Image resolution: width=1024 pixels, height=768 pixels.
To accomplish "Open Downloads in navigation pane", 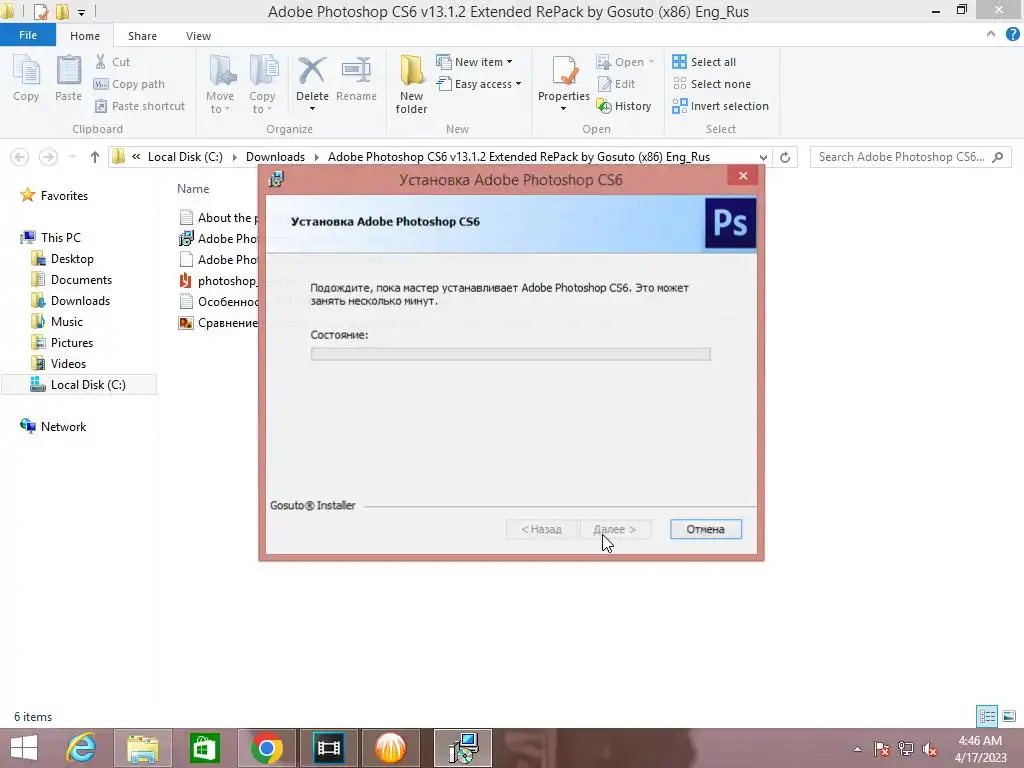I will coord(71,300).
